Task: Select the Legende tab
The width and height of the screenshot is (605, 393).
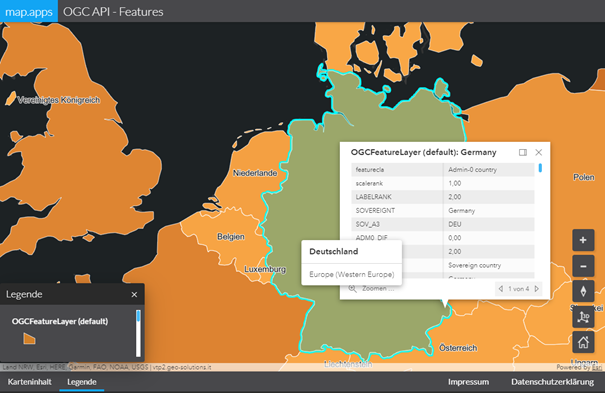Action: pyautogui.click(x=82, y=382)
